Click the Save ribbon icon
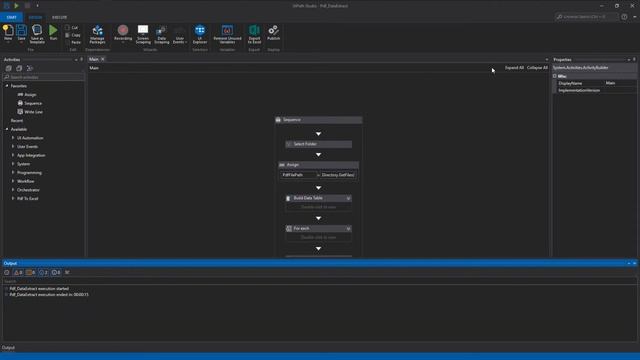 pyautogui.click(x=21, y=33)
